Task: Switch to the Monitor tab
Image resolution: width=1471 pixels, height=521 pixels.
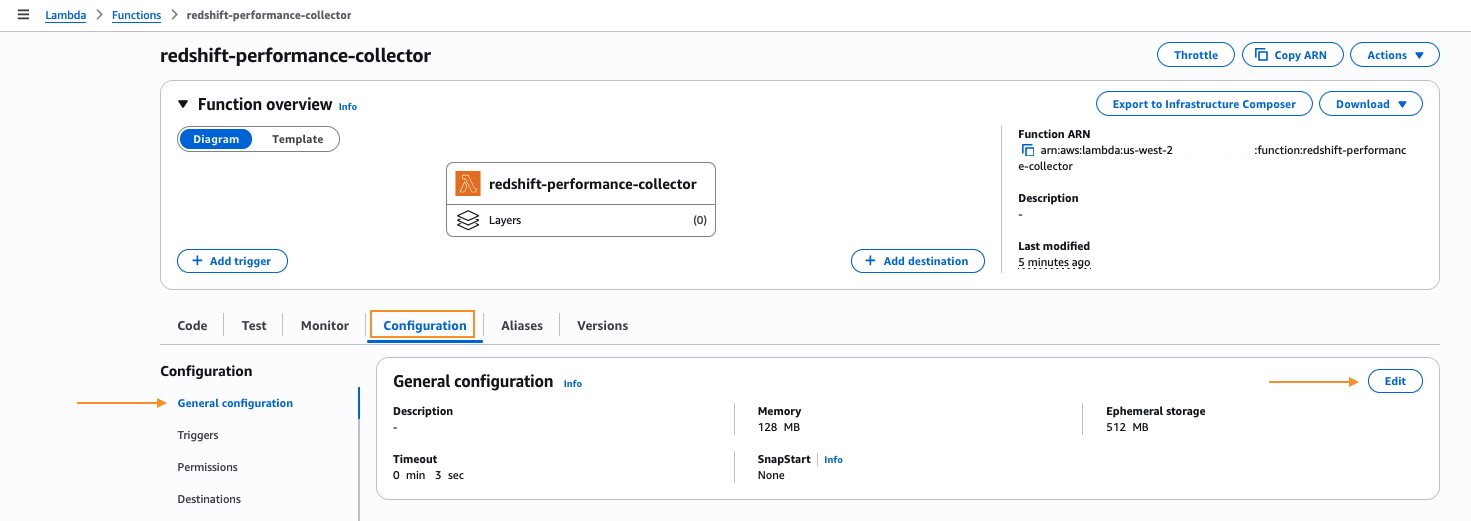Action: click(325, 325)
